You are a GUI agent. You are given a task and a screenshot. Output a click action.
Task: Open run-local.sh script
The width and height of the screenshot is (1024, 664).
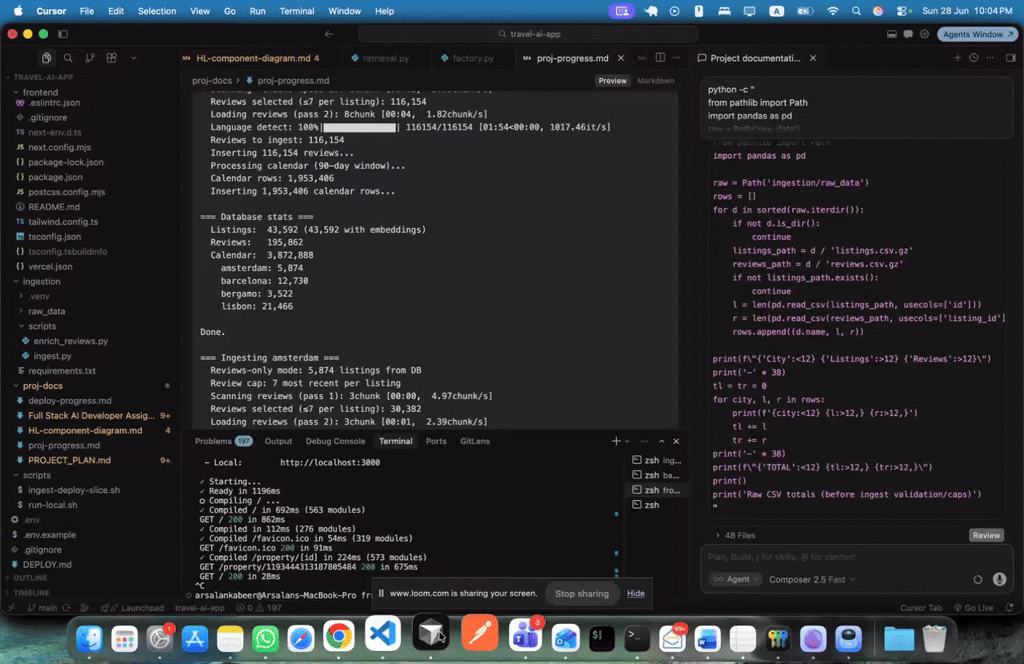(x=52, y=505)
